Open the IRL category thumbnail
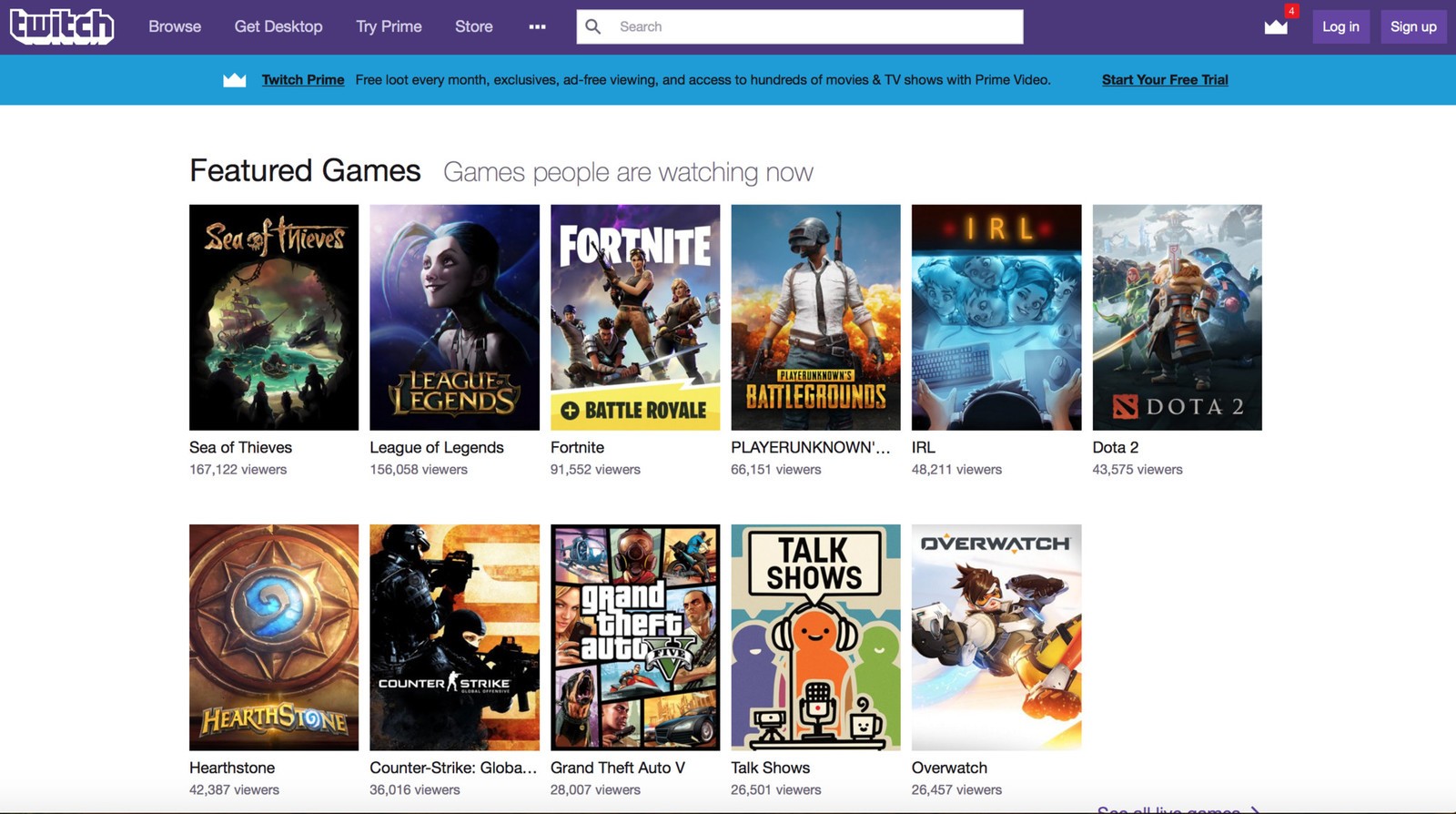The width and height of the screenshot is (1456, 814). click(x=996, y=317)
